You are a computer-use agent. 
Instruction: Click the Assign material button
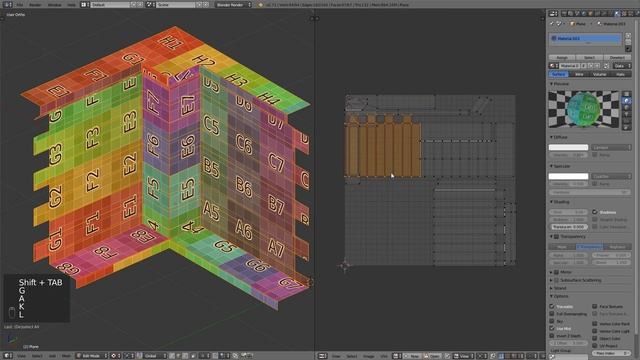[562, 58]
